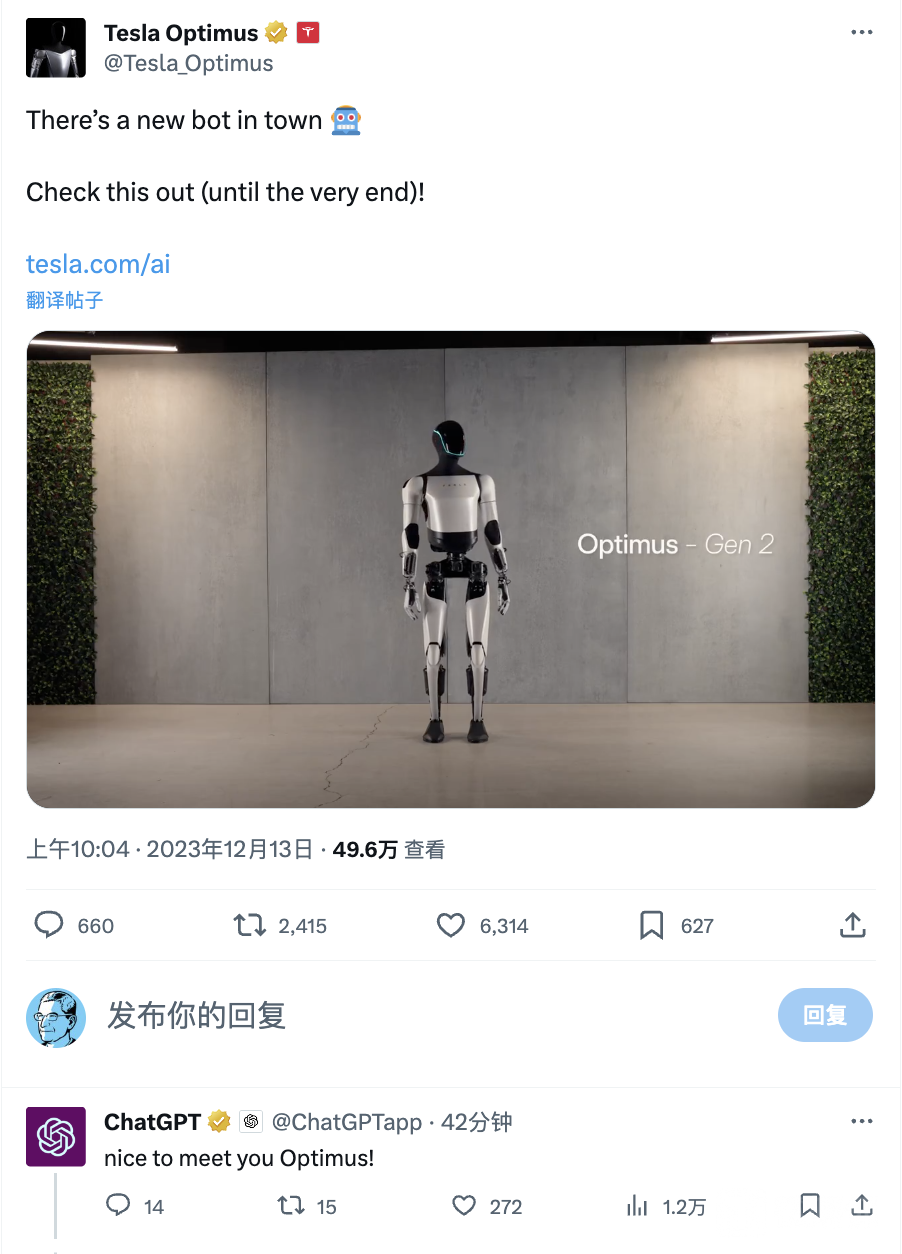Retweet the ChatGPT reply
Screen dimensions: 902x1254
[291, 1206]
